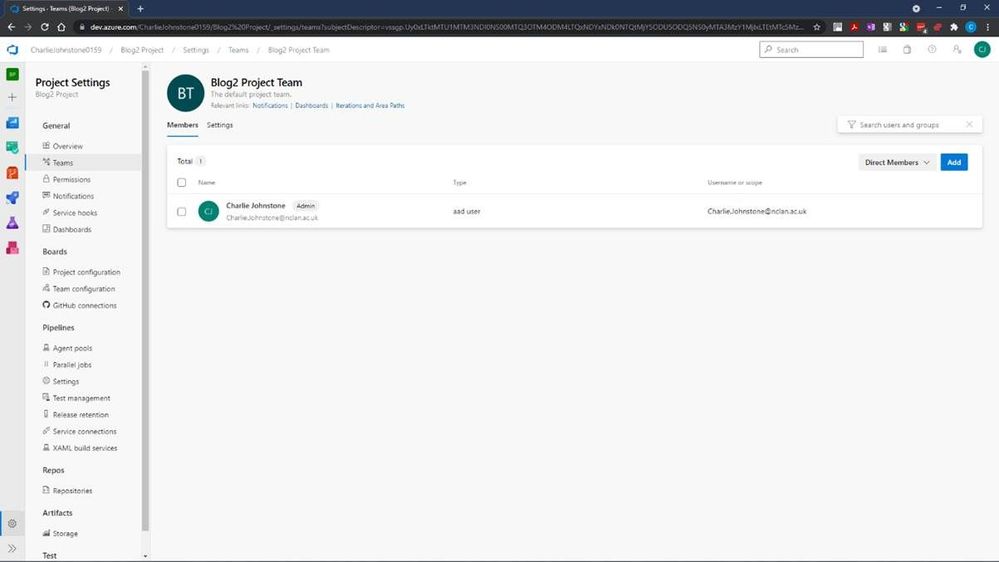Click the settings sidebar scrollbar
999x562 pixels.
point(145,299)
